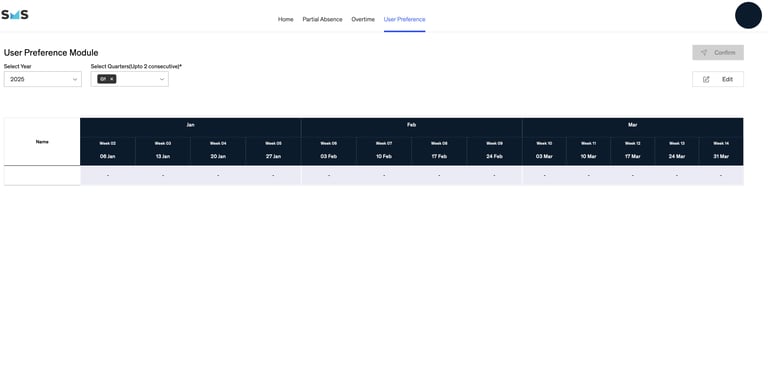
Task: Select the 10 Mar week header
Action: [x=588, y=151]
